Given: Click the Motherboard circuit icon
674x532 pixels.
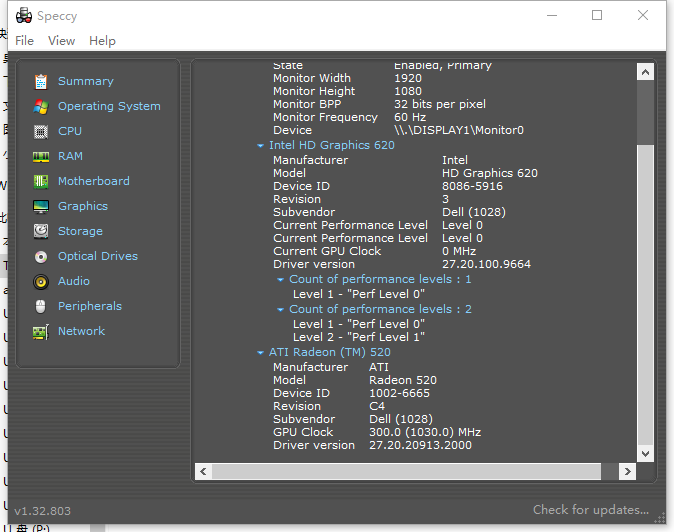Looking at the screenshot, I should click(41, 181).
